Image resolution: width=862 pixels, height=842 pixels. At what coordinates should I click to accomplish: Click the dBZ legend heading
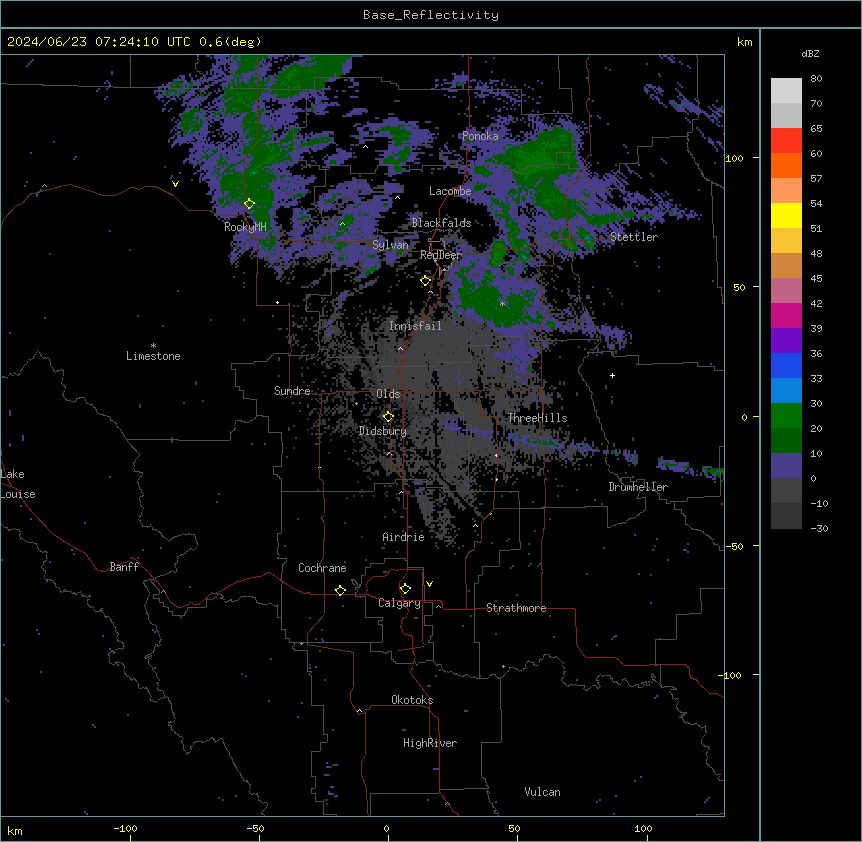[810, 53]
